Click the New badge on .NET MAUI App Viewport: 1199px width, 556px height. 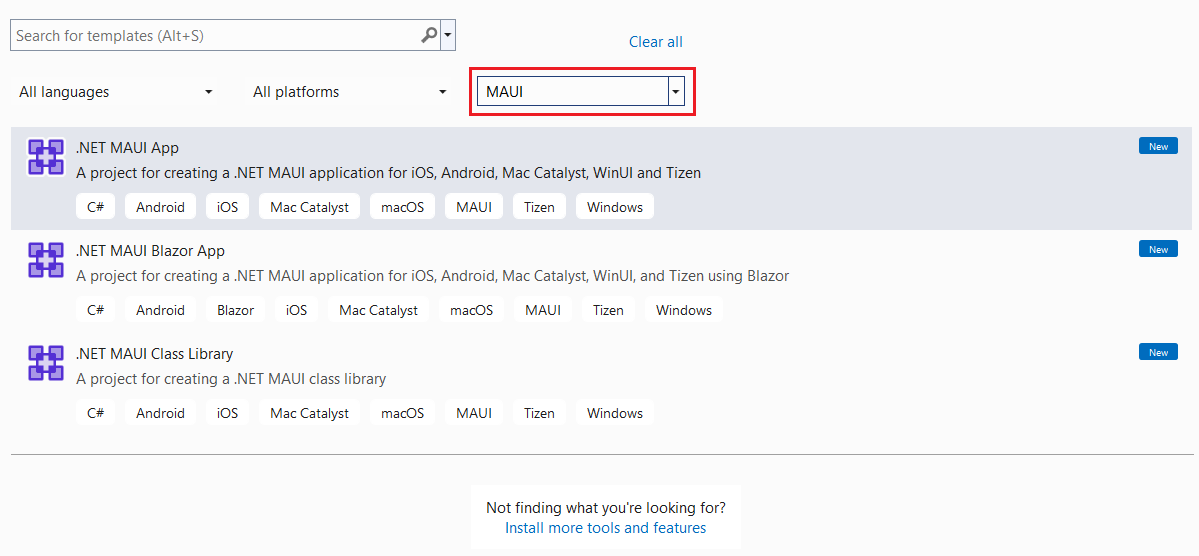click(x=1158, y=146)
